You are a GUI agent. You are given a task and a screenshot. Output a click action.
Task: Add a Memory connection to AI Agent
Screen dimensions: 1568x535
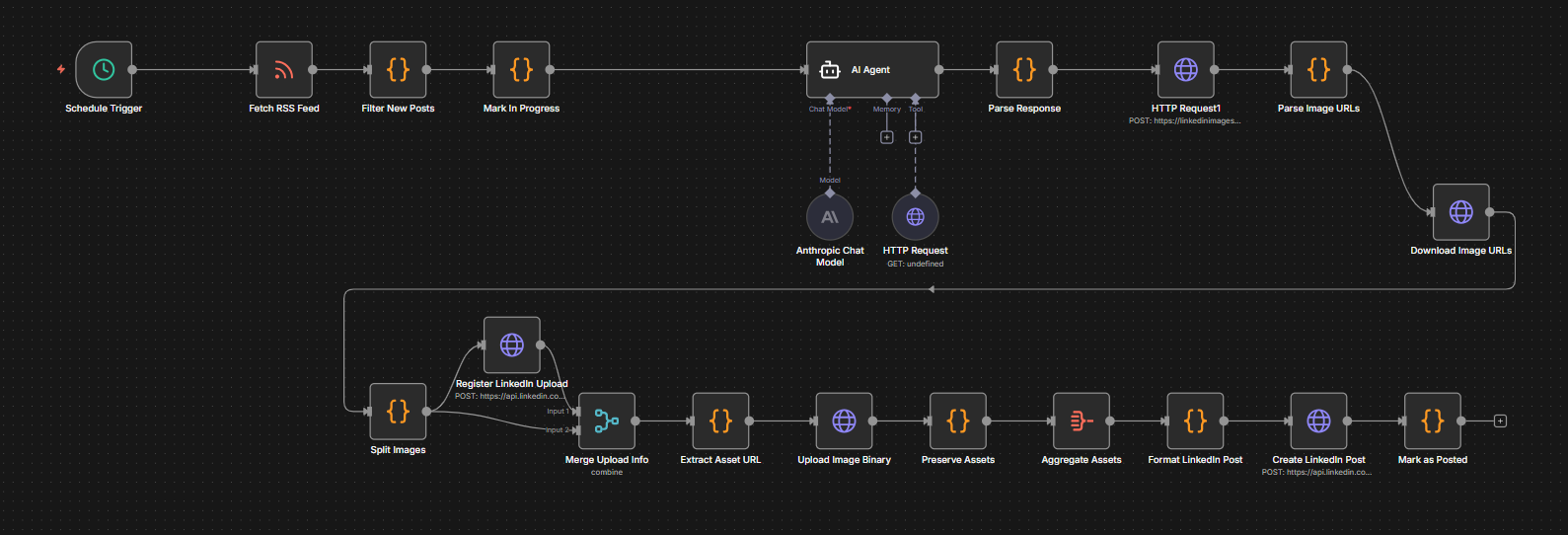[886, 137]
